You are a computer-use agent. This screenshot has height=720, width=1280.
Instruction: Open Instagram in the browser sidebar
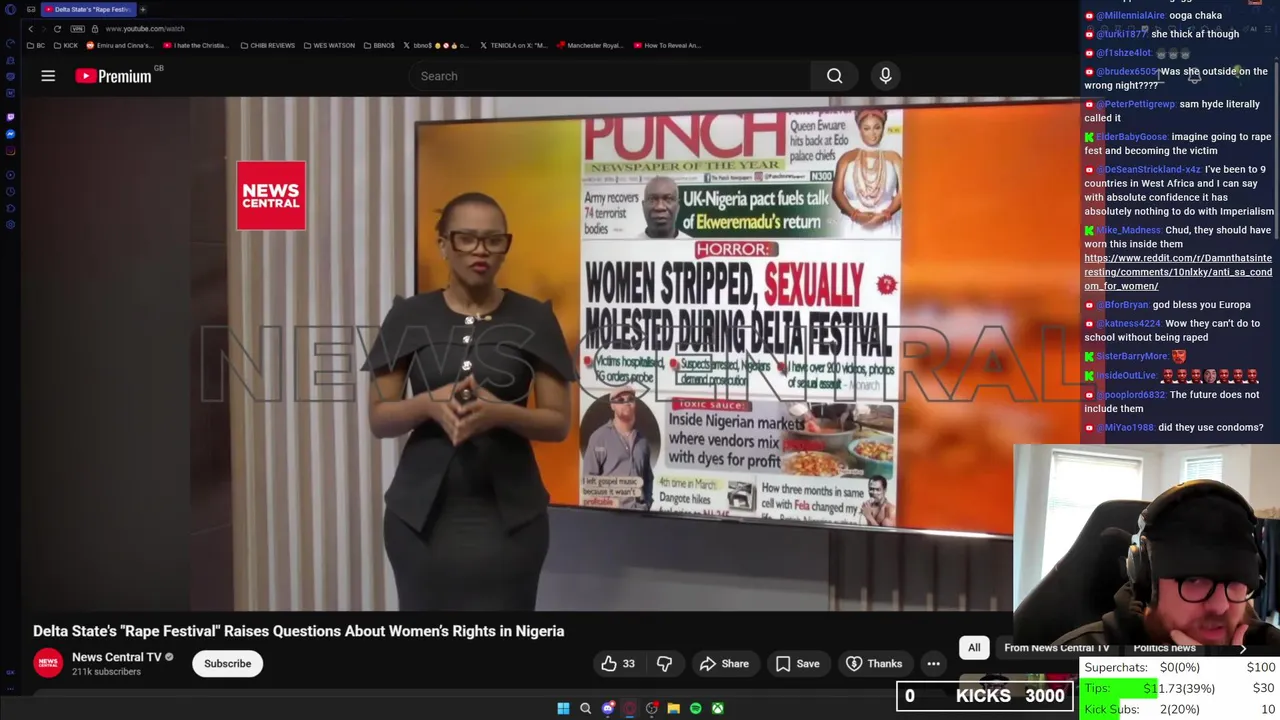[x=10, y=152]
